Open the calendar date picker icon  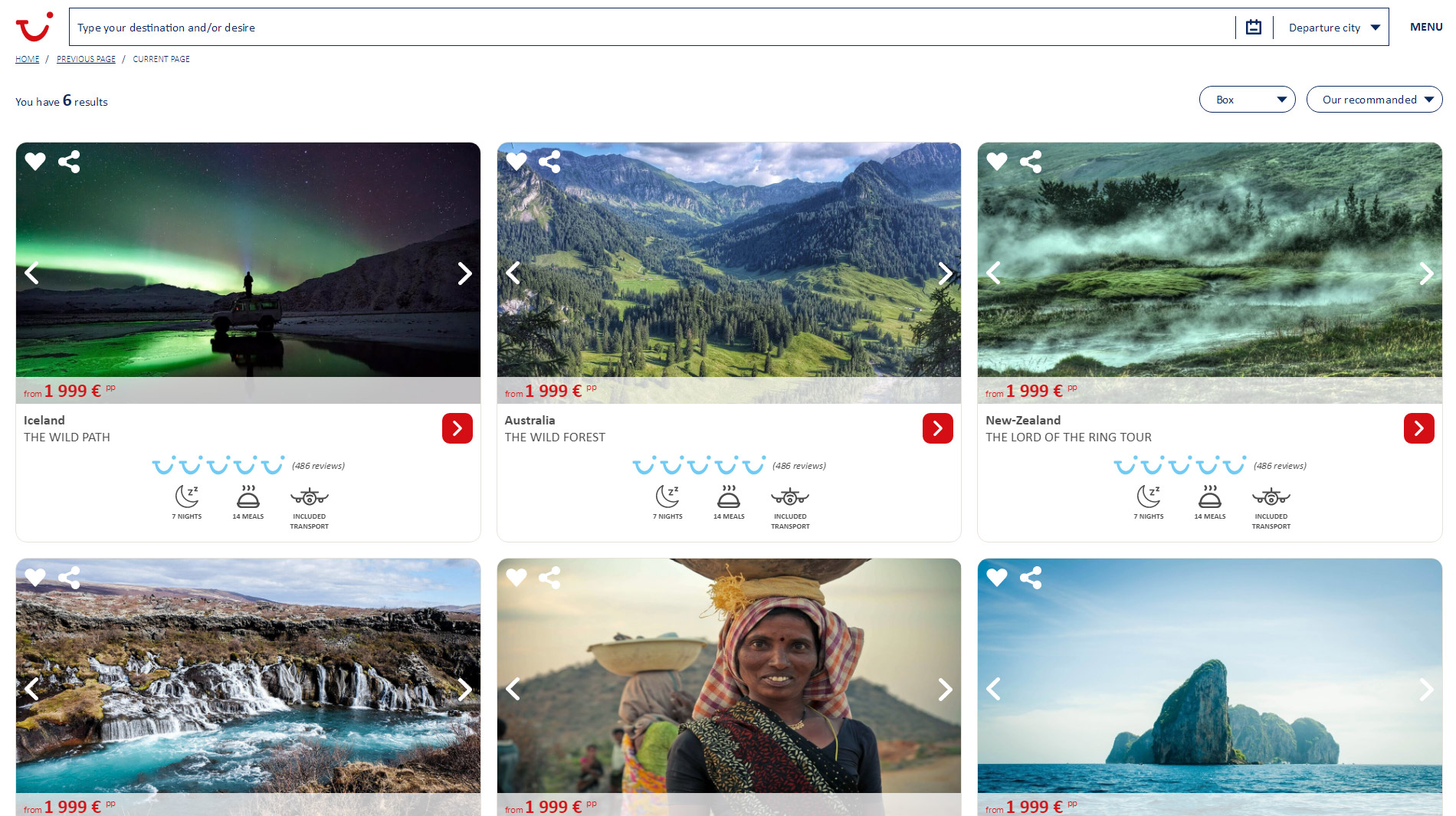1254,28
